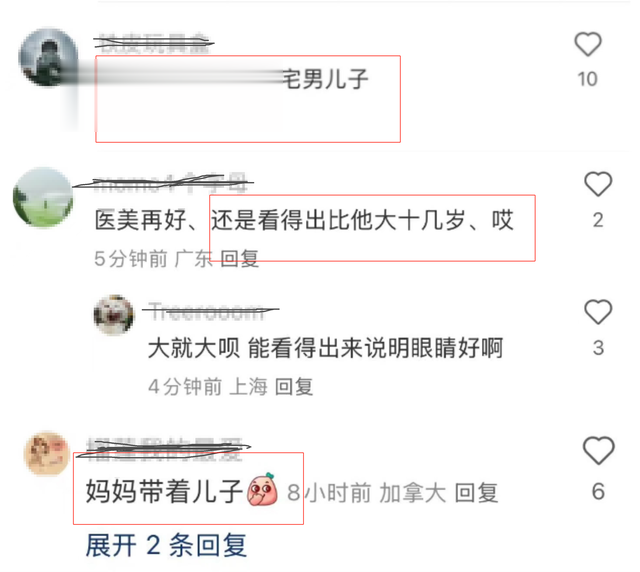Tap heart icon beside 医美再好 comment
This screenshot has height=572, width=640.
pos(598,184)
